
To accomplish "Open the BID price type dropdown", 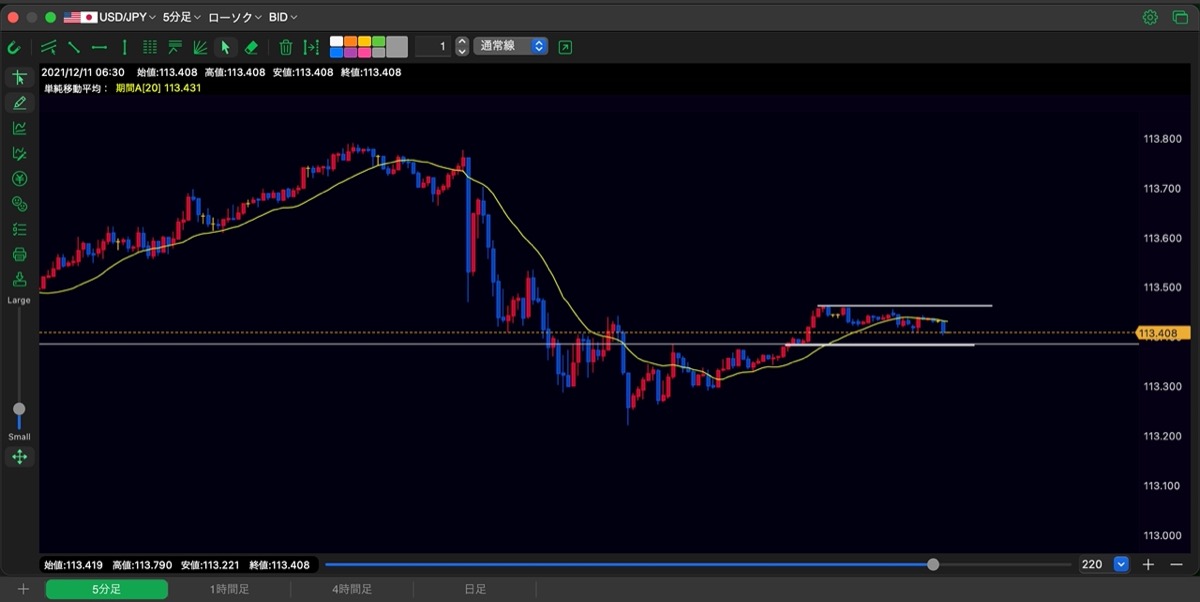I will click(283, 17).
